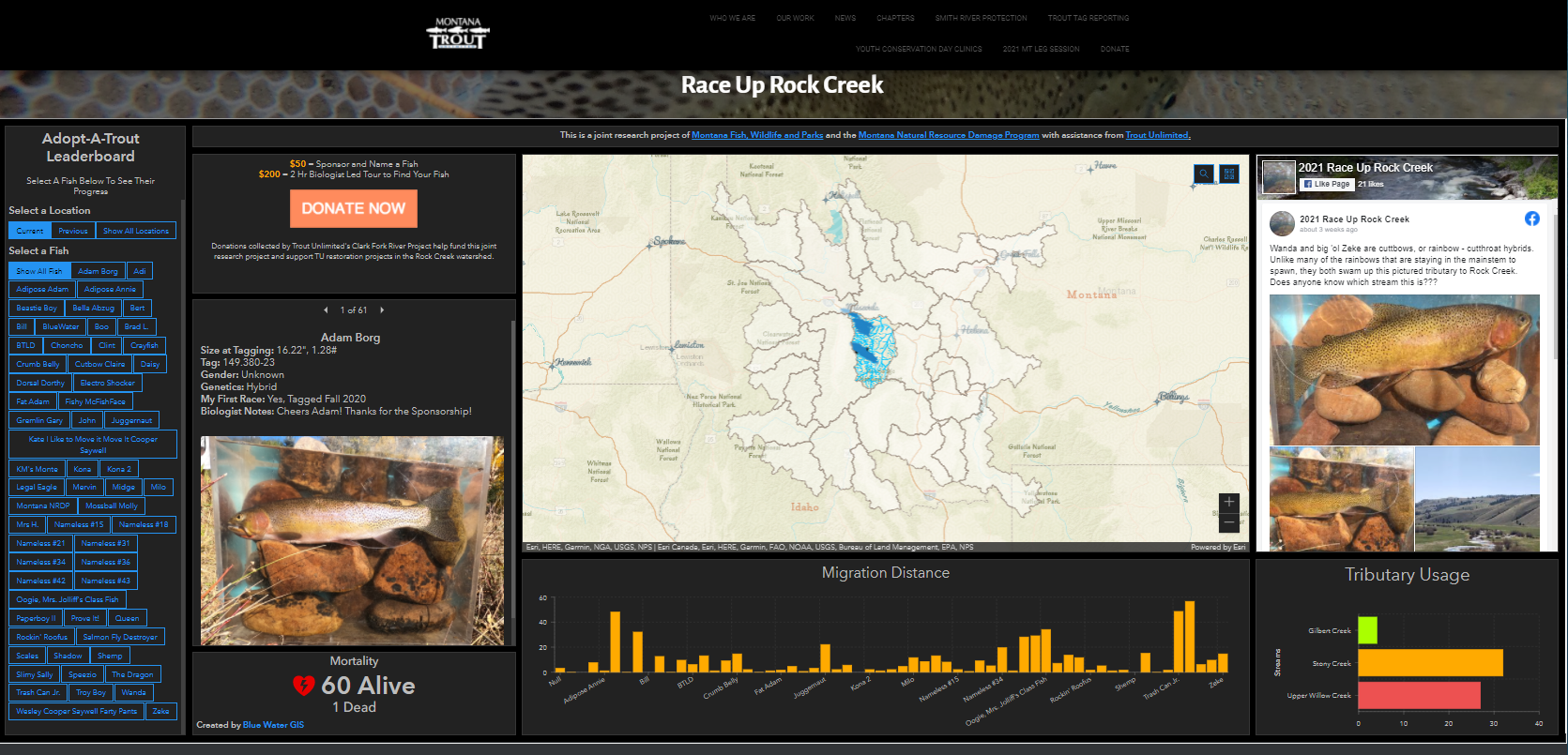Go to previous fish record arrow
This screenshot has width=1568, height=755.
point(326,310)
